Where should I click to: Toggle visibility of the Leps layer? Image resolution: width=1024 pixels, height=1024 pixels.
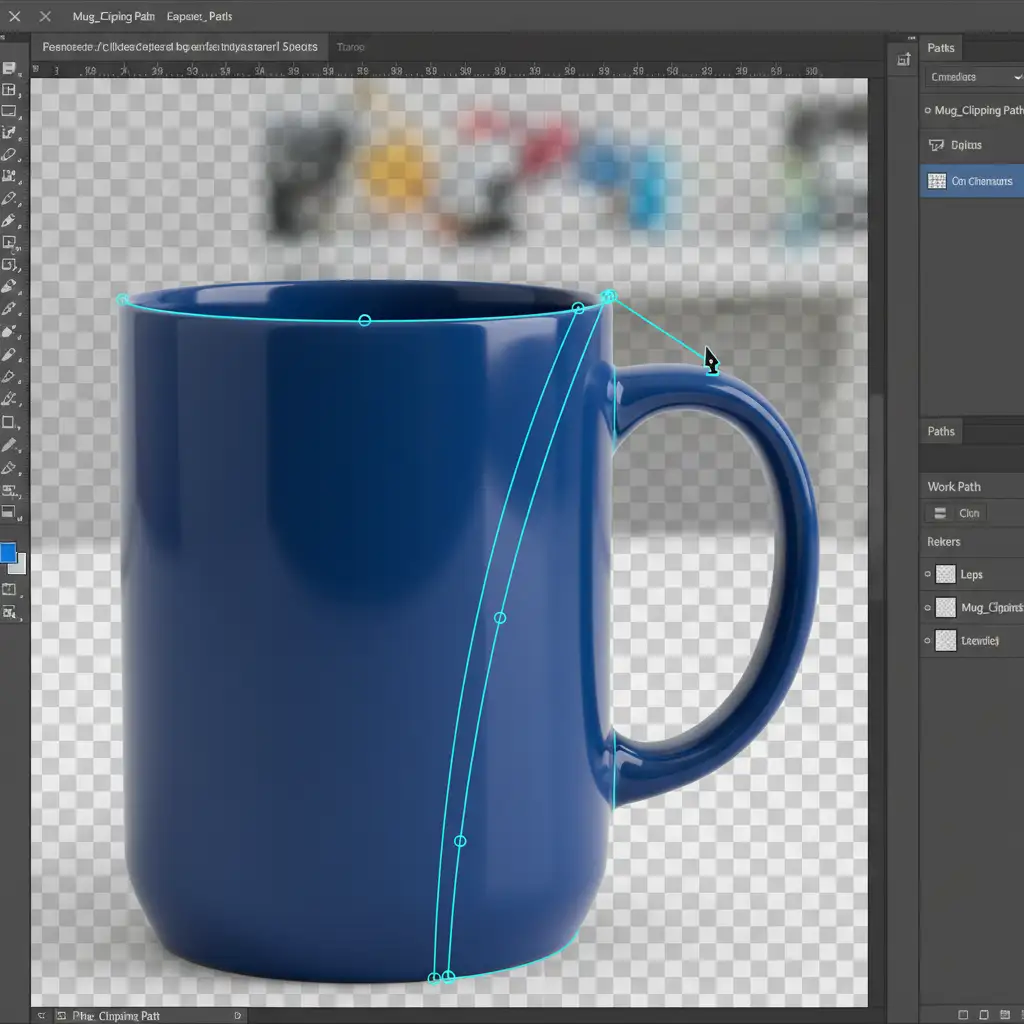click(928, 575)
